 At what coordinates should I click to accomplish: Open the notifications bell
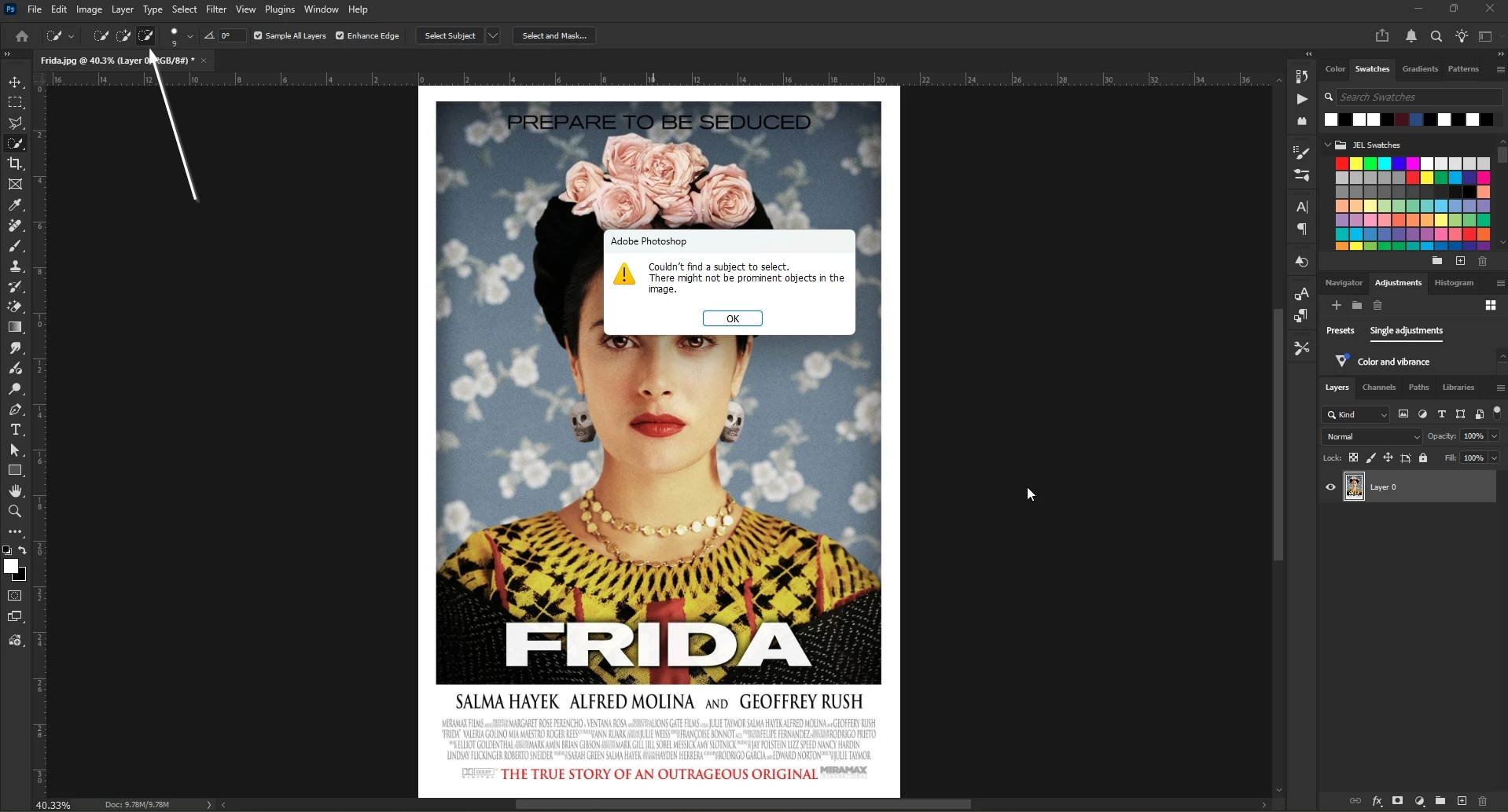click(x=1411, y=36)
